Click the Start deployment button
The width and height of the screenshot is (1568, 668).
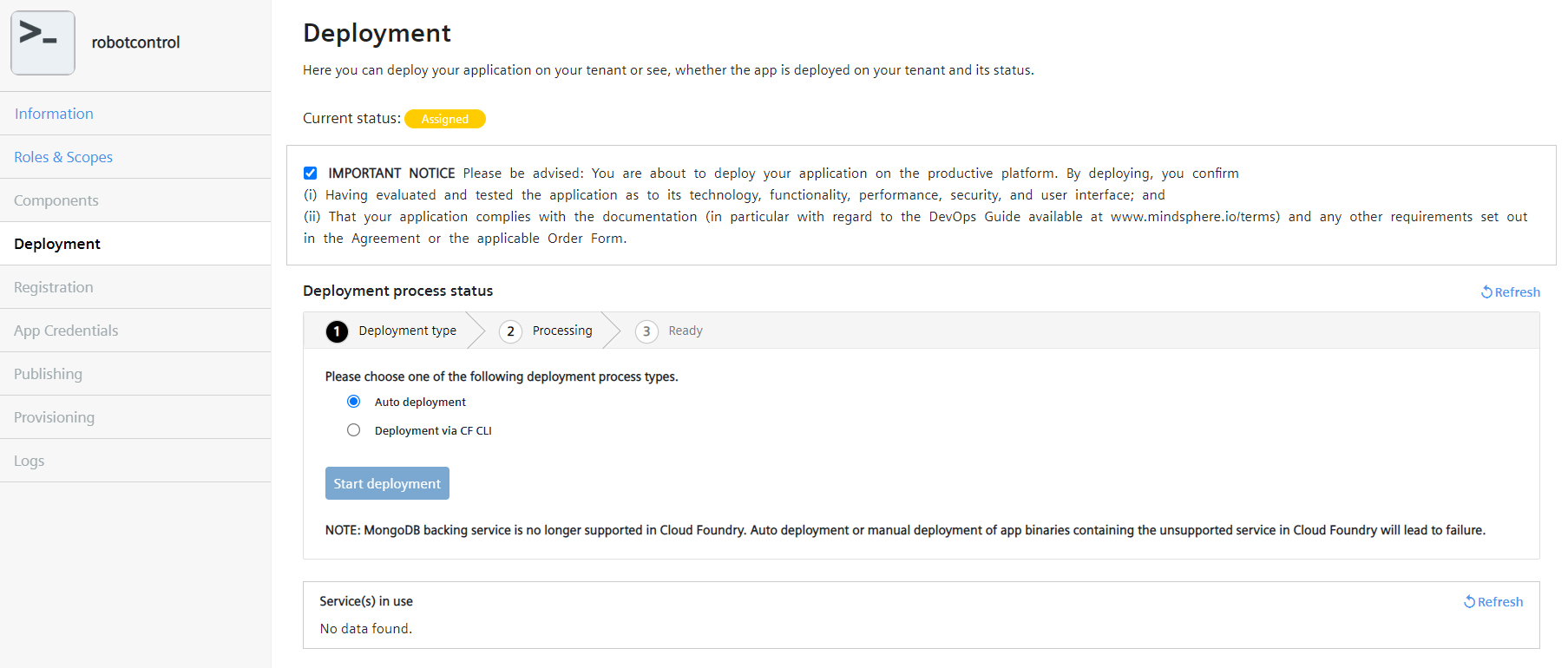(x=387, y=483)
